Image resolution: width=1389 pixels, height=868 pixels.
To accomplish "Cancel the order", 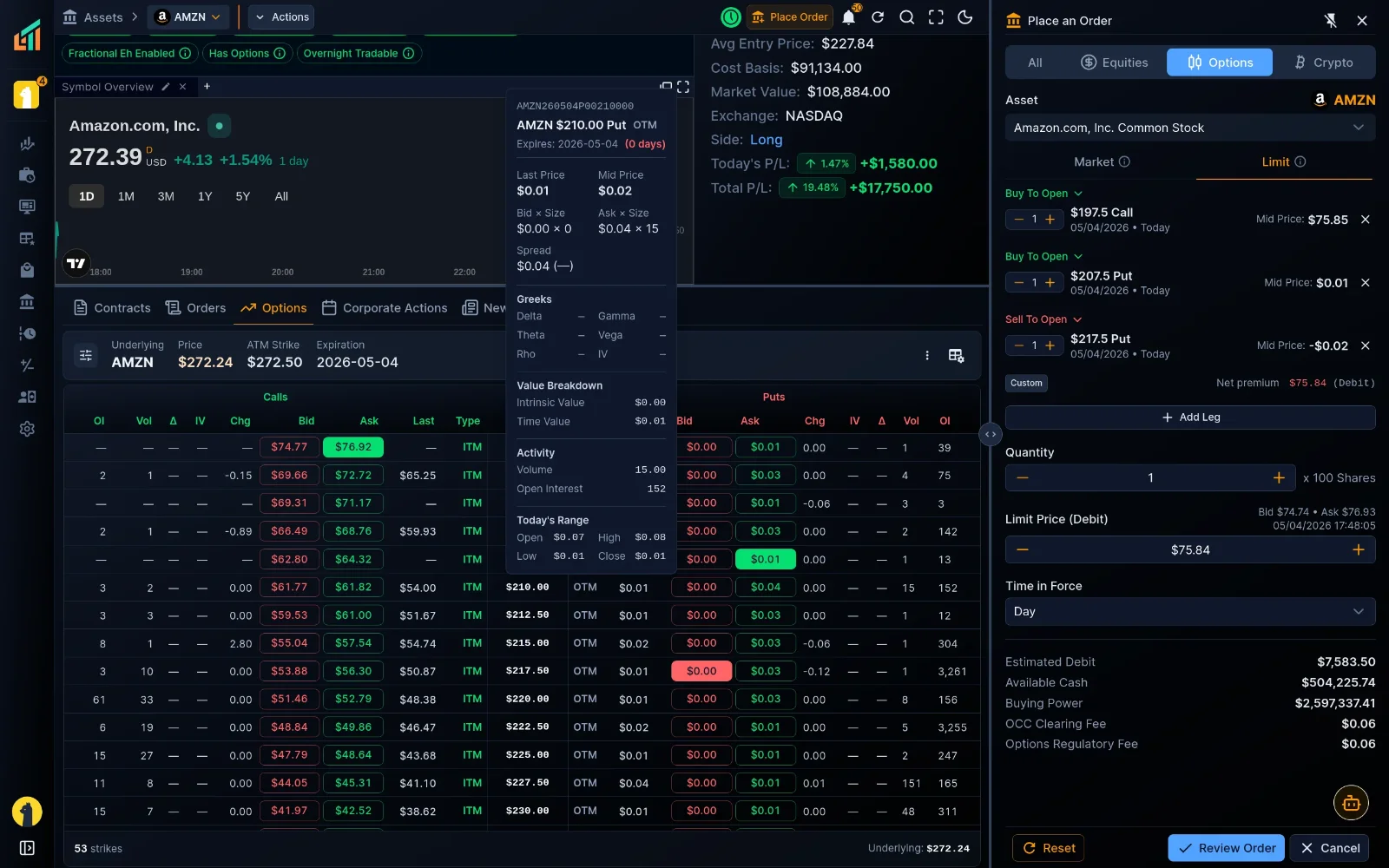I will click(x=1330, y=848).
